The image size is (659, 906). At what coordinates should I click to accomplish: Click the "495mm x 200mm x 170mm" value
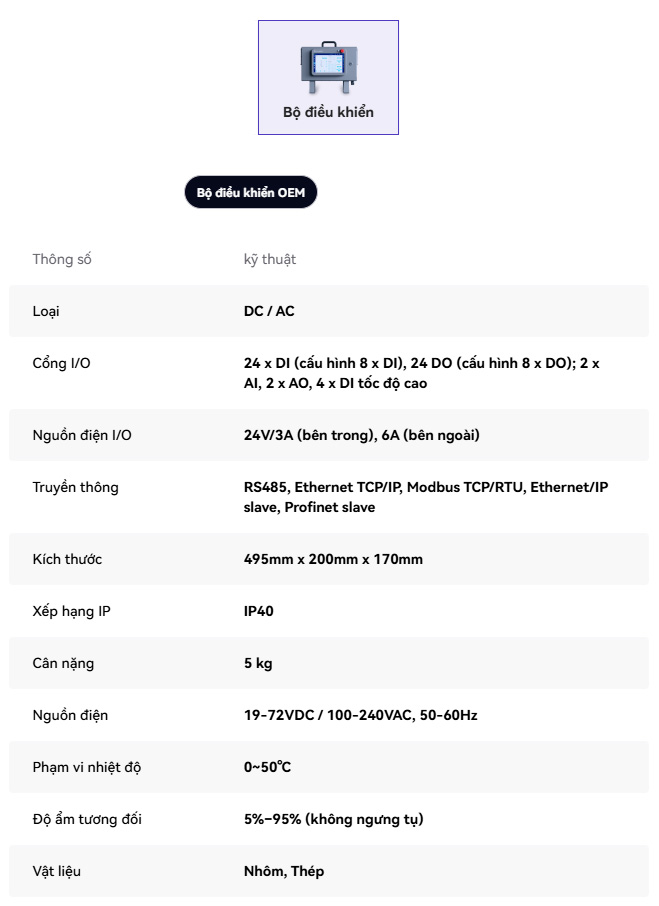(333, 559)
